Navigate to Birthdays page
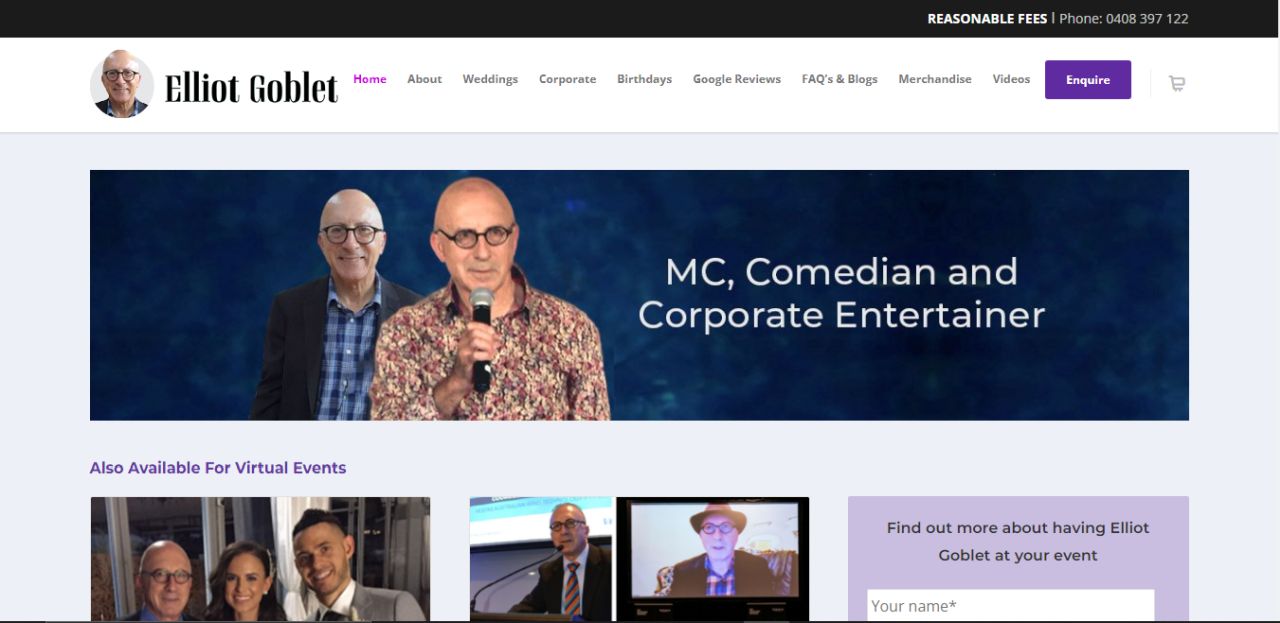 tap(644, 79)
